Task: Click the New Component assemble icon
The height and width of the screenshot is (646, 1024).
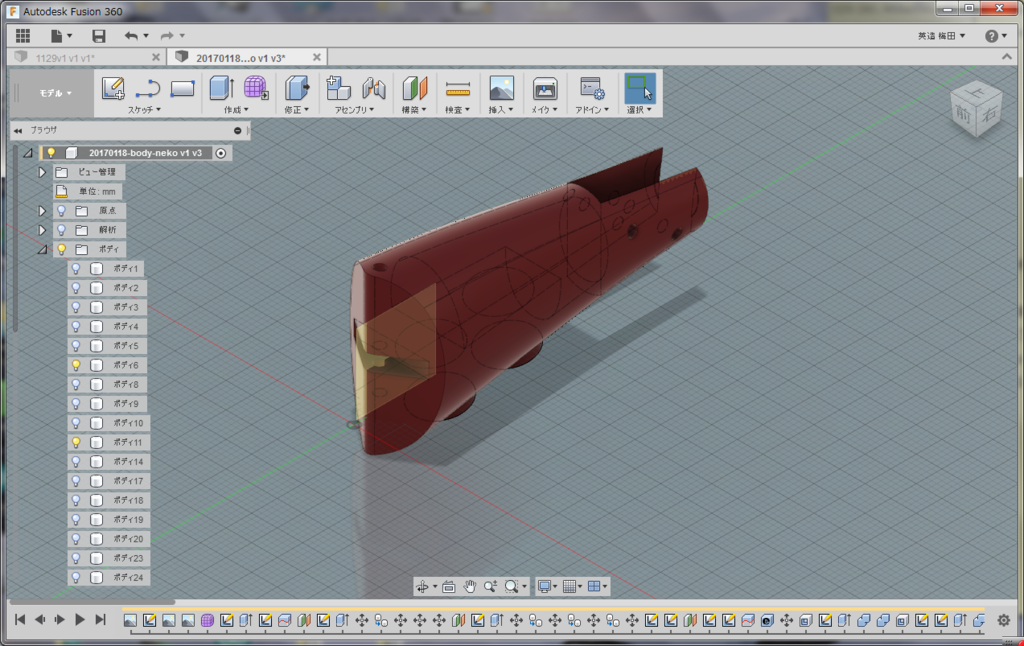Action: coord(338,88)
